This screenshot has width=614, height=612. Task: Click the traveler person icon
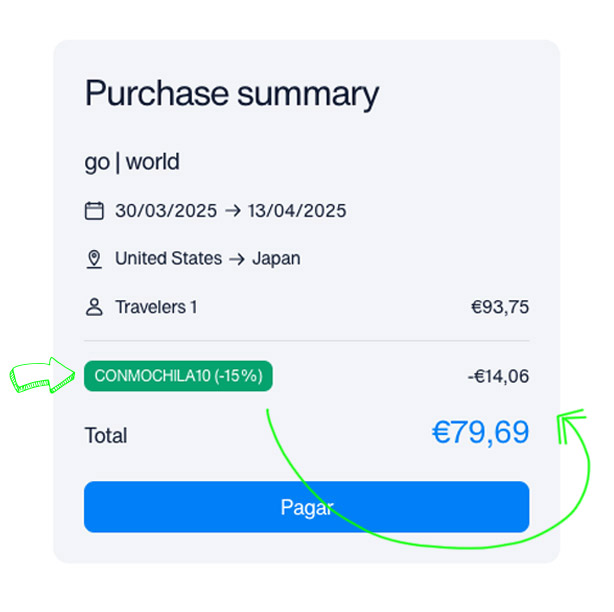(x=94, y=307)
